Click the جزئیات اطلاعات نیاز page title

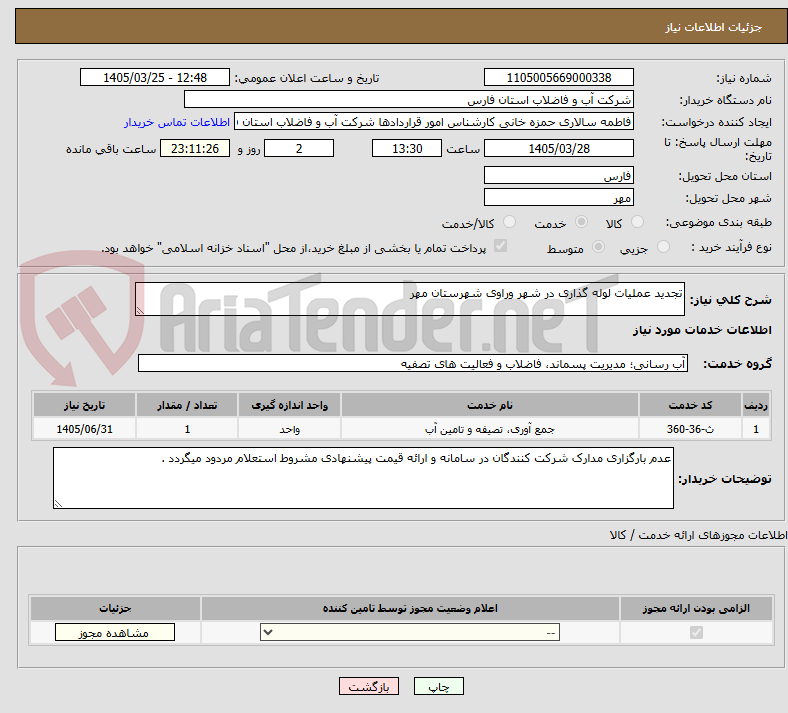pos(714,27)
